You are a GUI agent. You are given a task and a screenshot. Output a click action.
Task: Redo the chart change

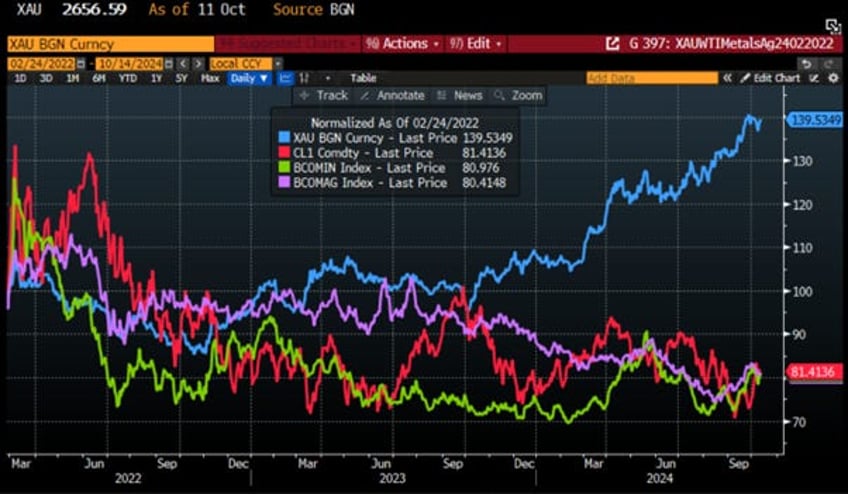(828, 64)
